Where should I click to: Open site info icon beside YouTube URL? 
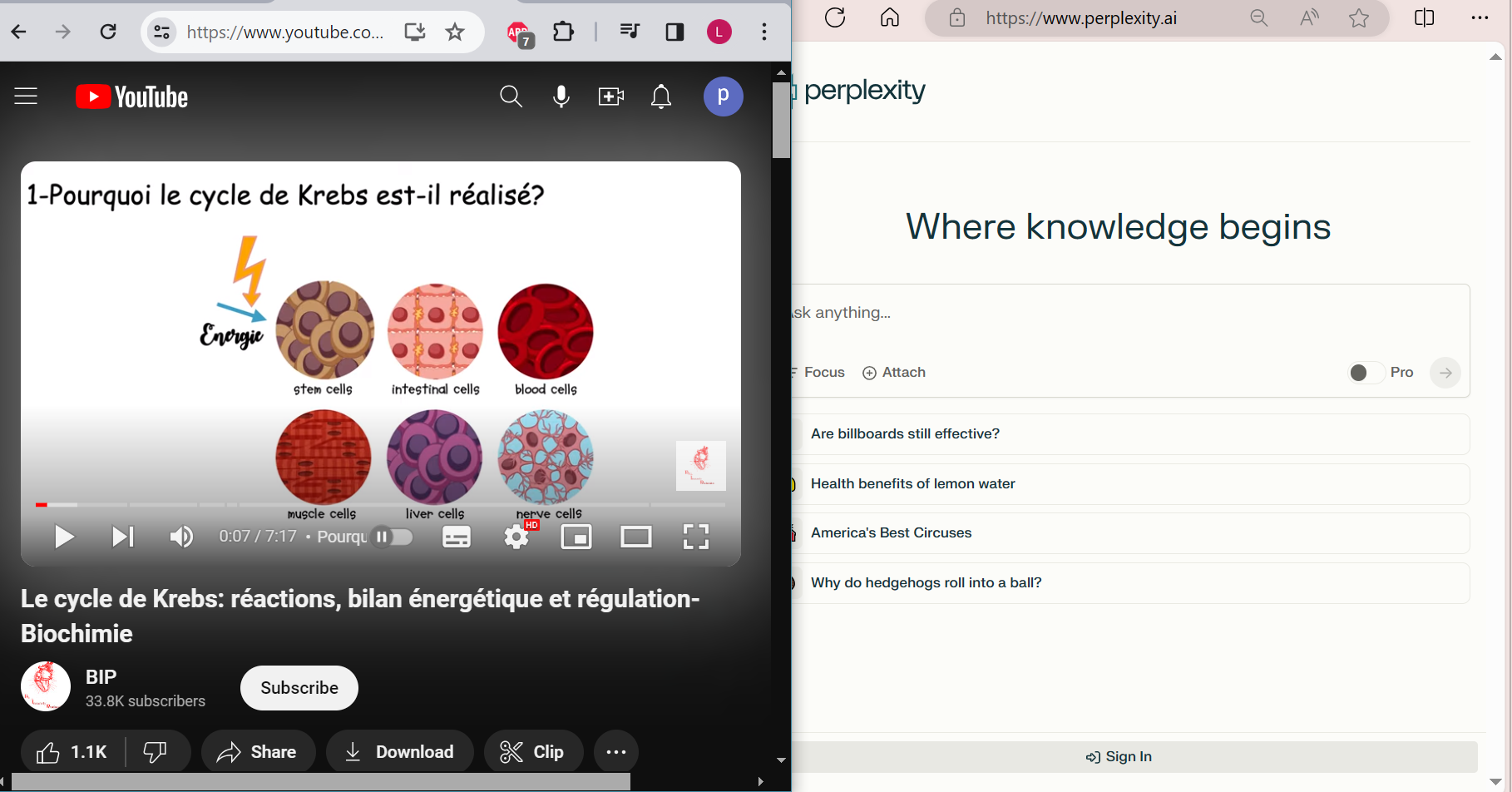(161, 32)
